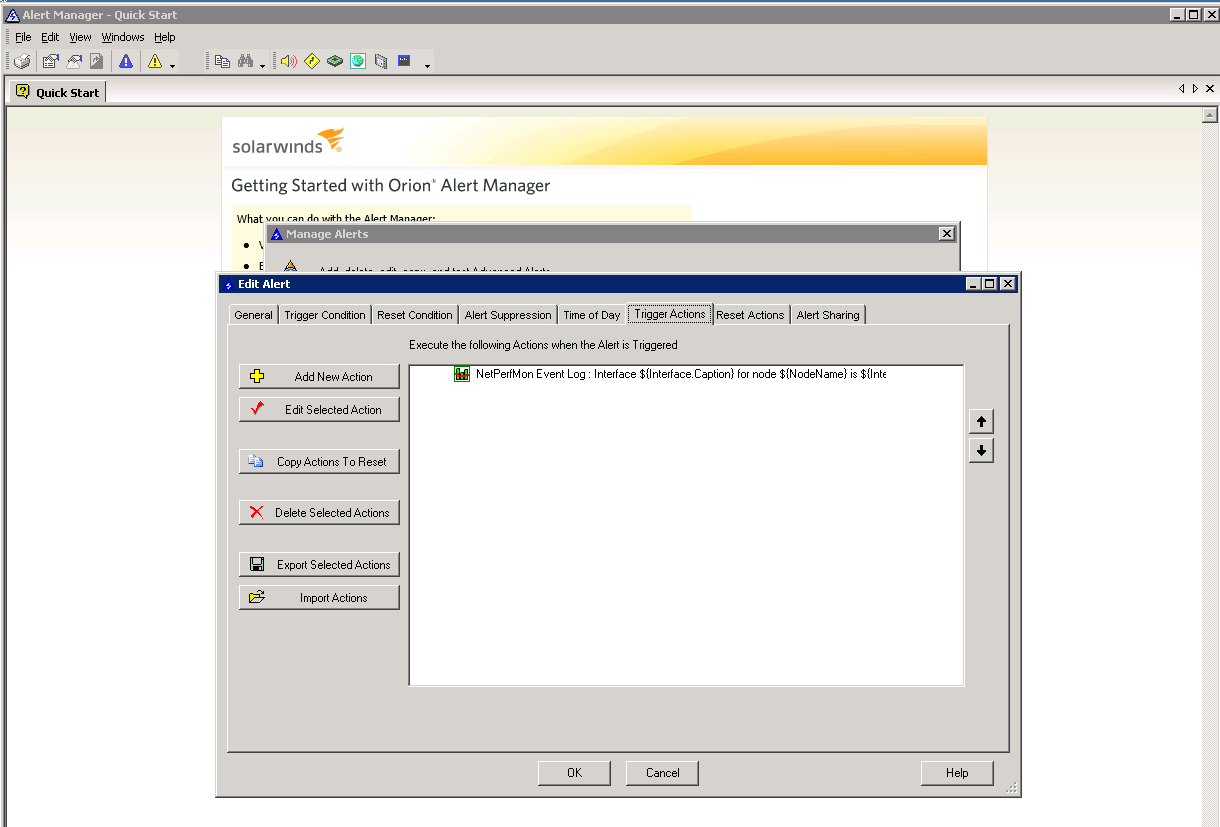Click the globe toolbar icon
Viewport: 1220px width, 827px height.
(358, 61)
